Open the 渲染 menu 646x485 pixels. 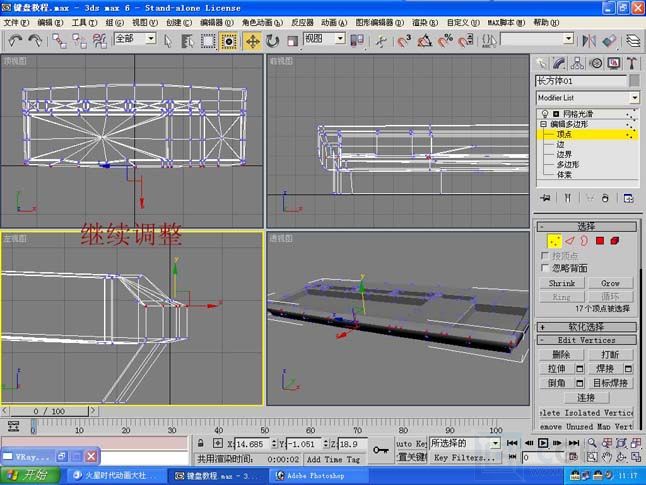tap(425, 22)
